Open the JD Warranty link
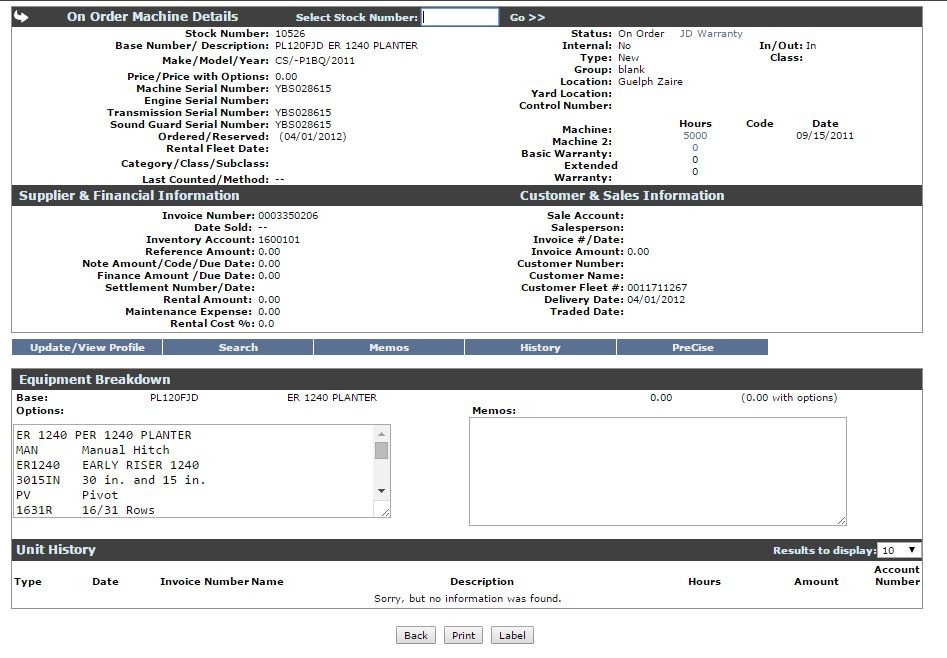The height and width of the screenshot is (658, 947). pyautogui.click(x=711, y=34)
